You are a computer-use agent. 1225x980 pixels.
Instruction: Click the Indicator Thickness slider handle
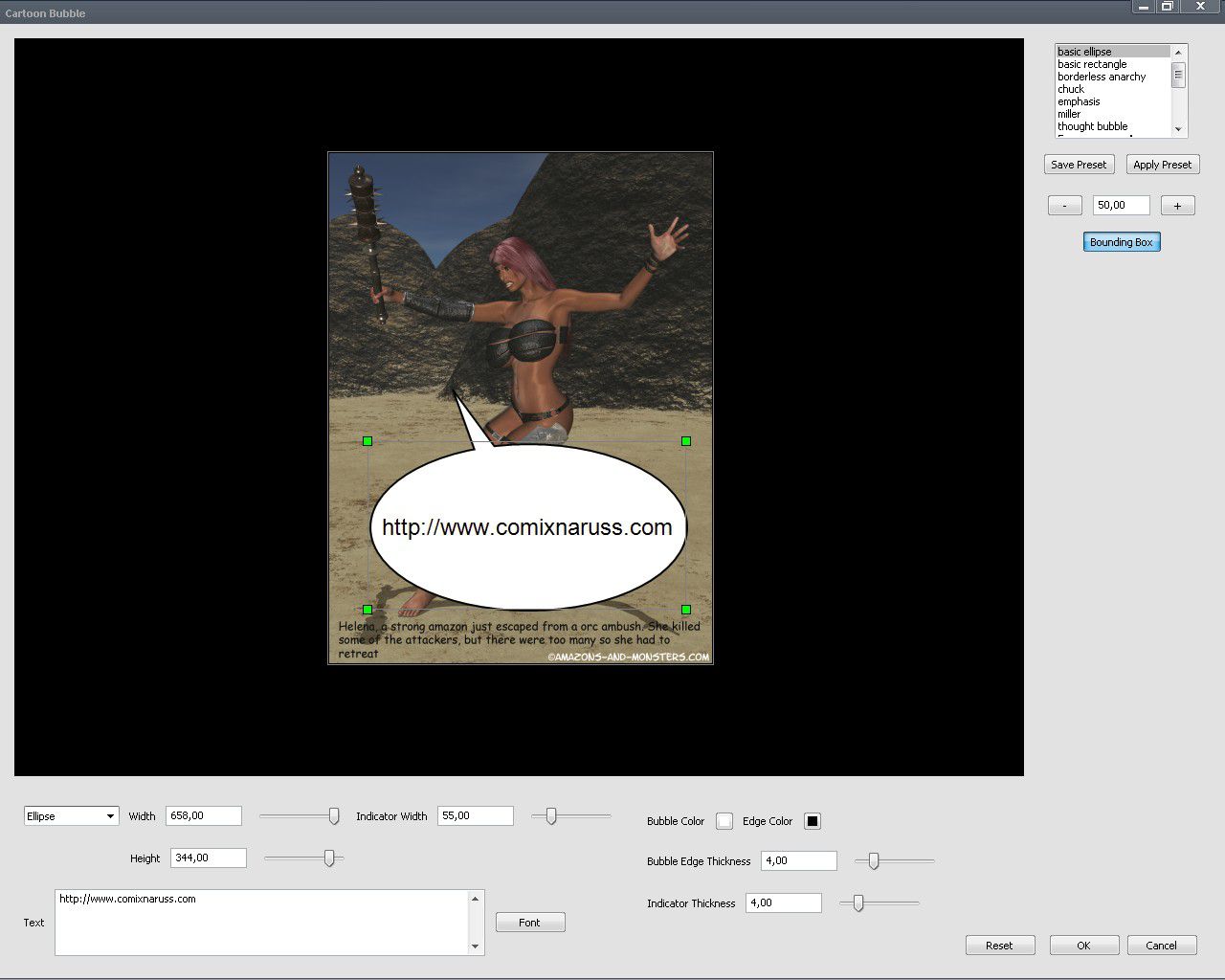point(858,902)
